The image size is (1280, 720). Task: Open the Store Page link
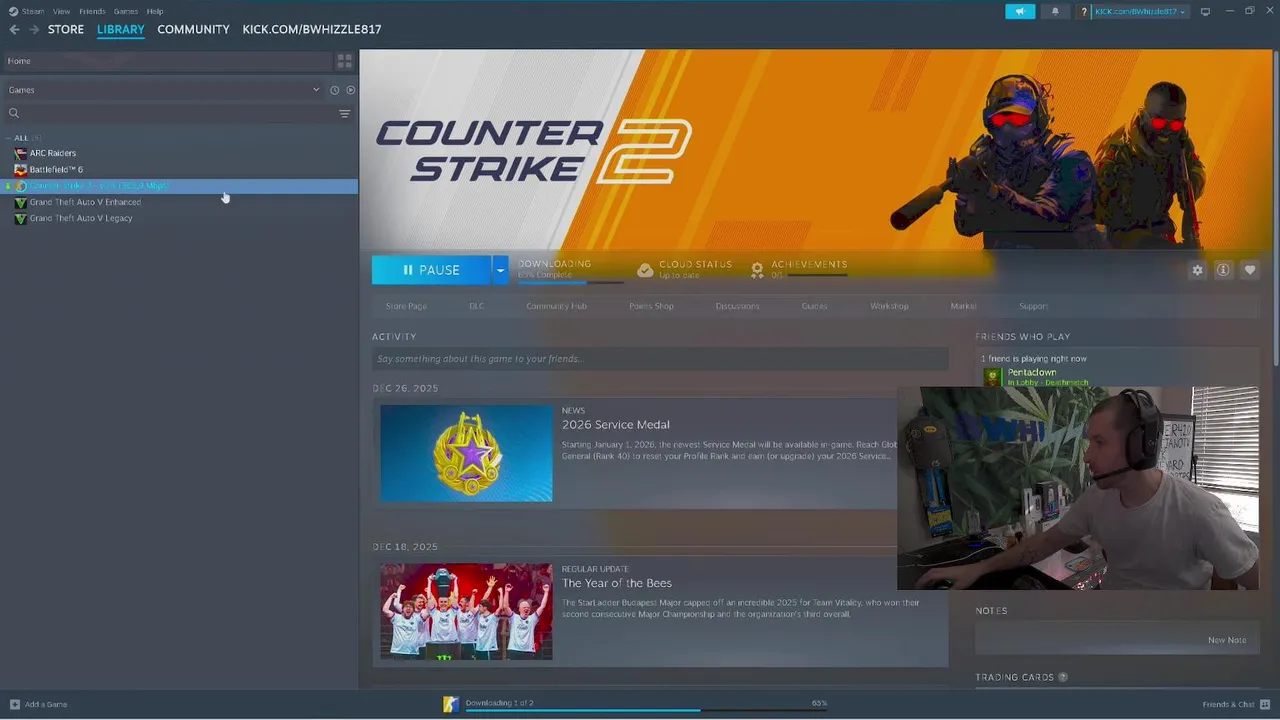pyautogui.click(x=406, y=306)
